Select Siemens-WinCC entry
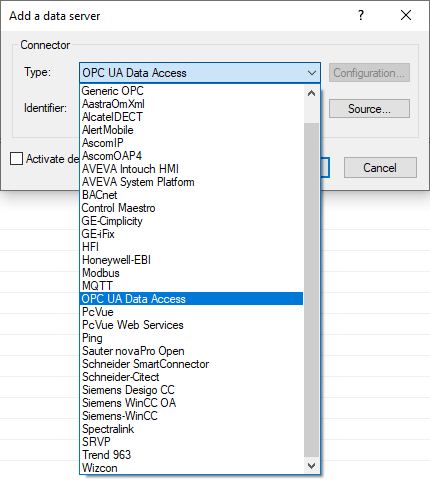The image size is (430, 481). [192, 416]
